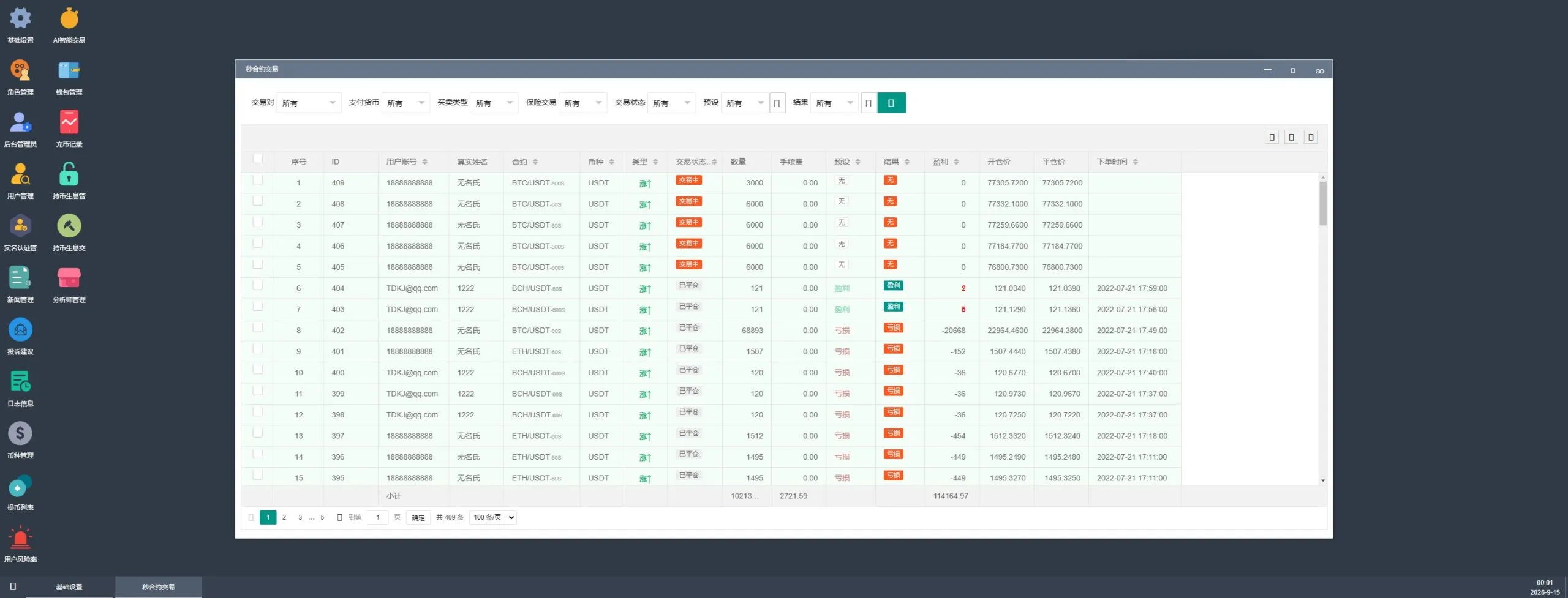Click the sort arrows on 盈利 column
Screen dimensions: 1568x598
[956, 162]
